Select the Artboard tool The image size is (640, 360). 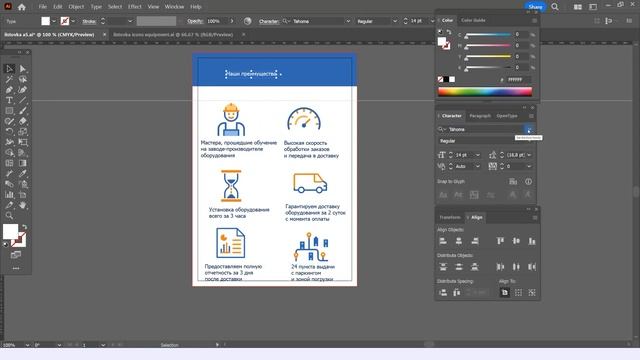coord(23,195)
